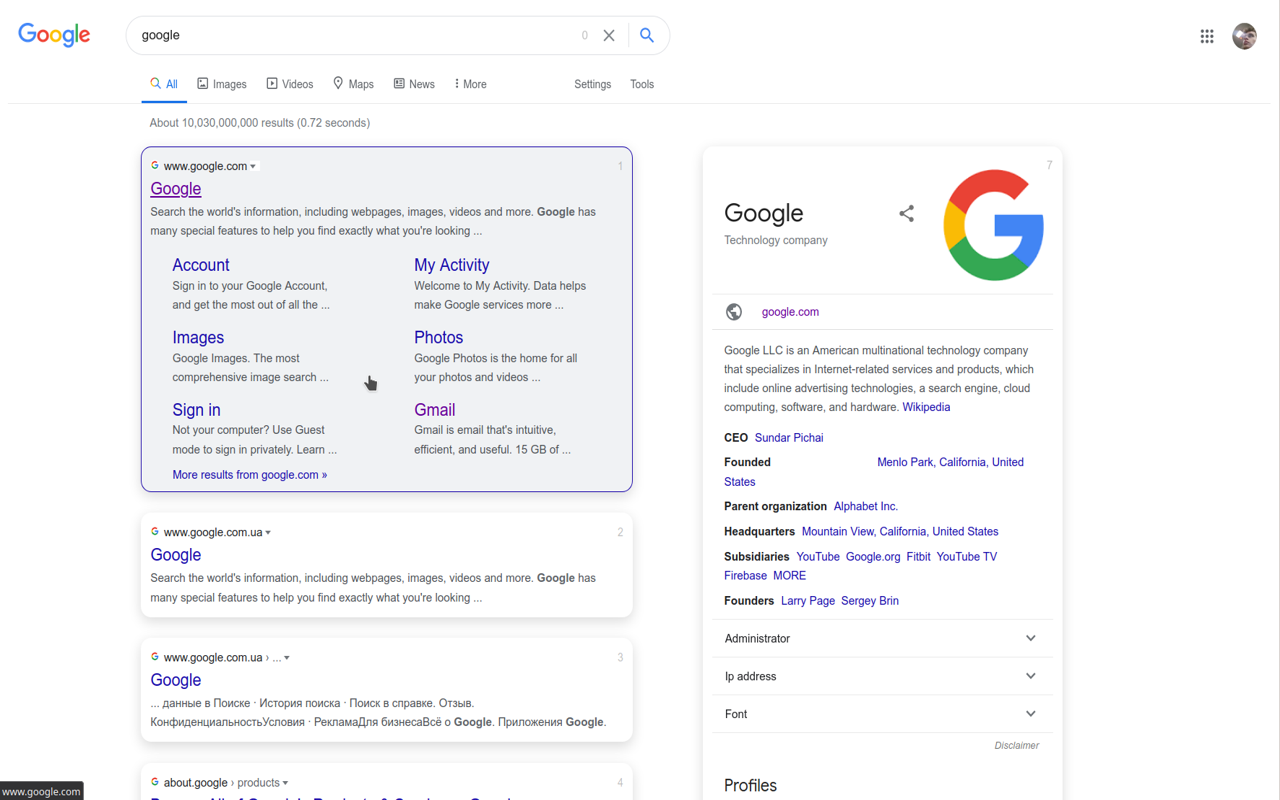This screenshot has height=800, width=1280.
Task: Open the Gmail sitelink
Action: point(435,410)
